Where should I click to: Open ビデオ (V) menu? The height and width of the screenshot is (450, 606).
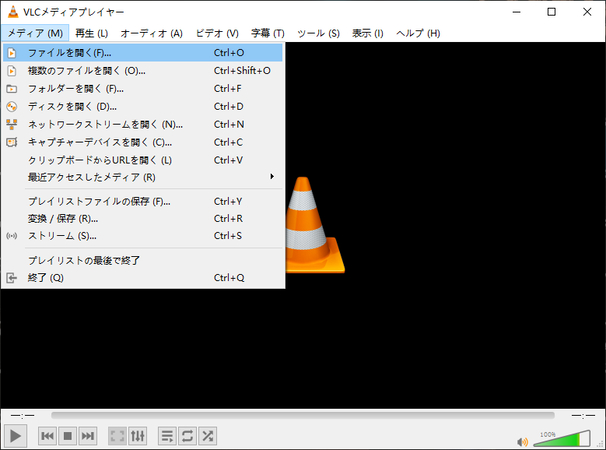tap(217, 33)
